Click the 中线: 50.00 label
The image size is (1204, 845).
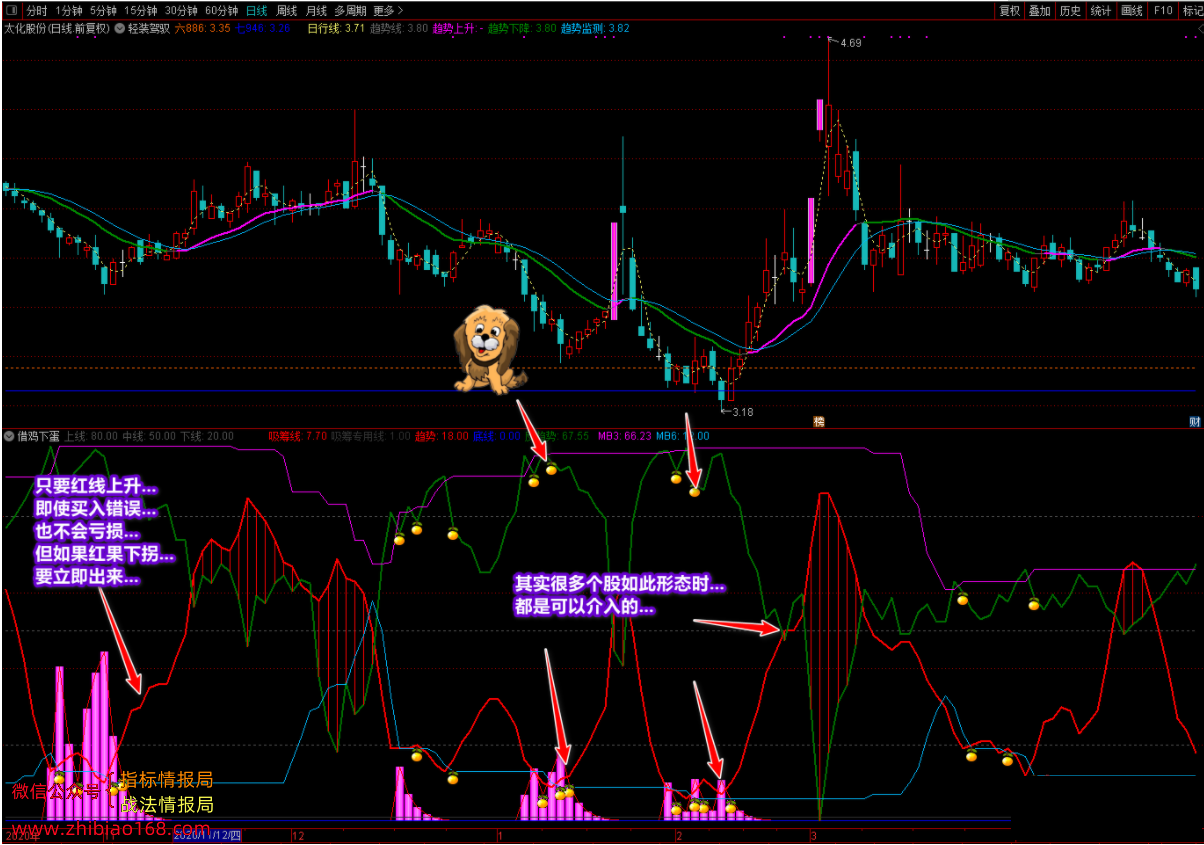click(x=149, y=436)
